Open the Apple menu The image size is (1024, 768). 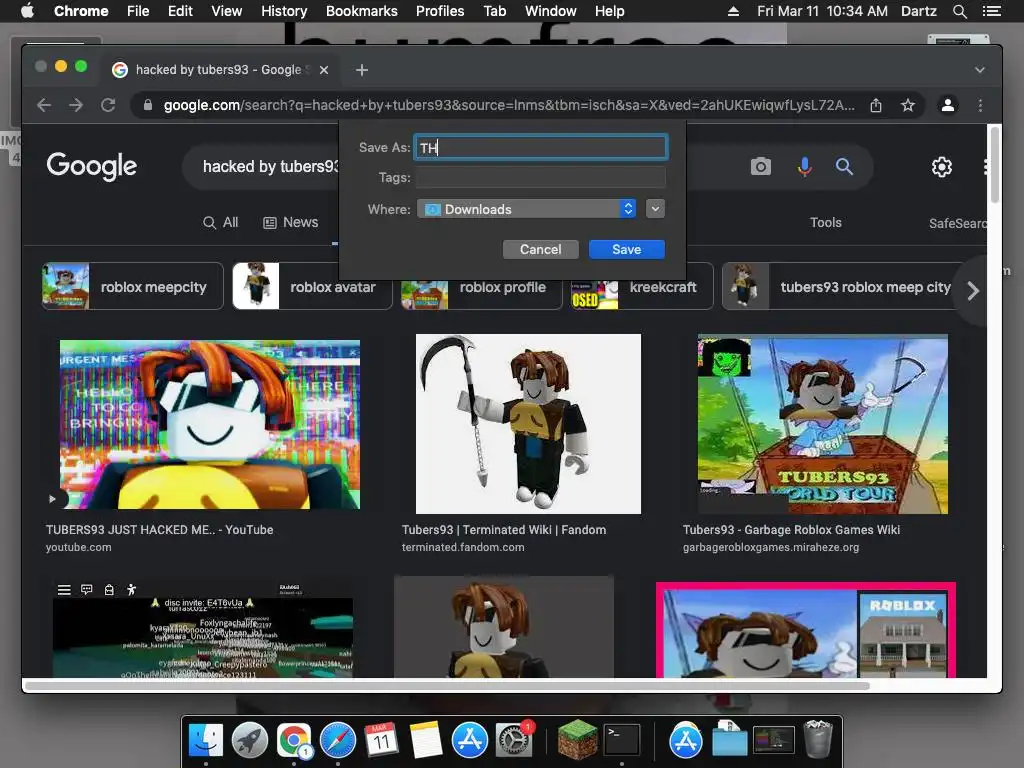pos(27,11)
